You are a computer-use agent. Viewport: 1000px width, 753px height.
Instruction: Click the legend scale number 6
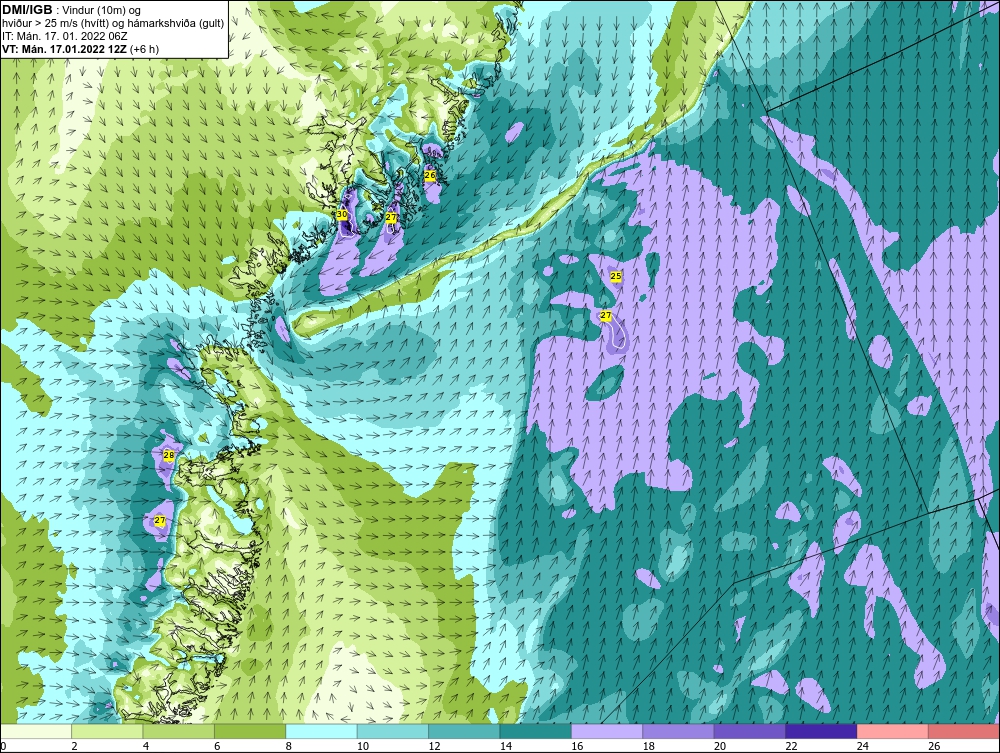[x=217, y=747]
